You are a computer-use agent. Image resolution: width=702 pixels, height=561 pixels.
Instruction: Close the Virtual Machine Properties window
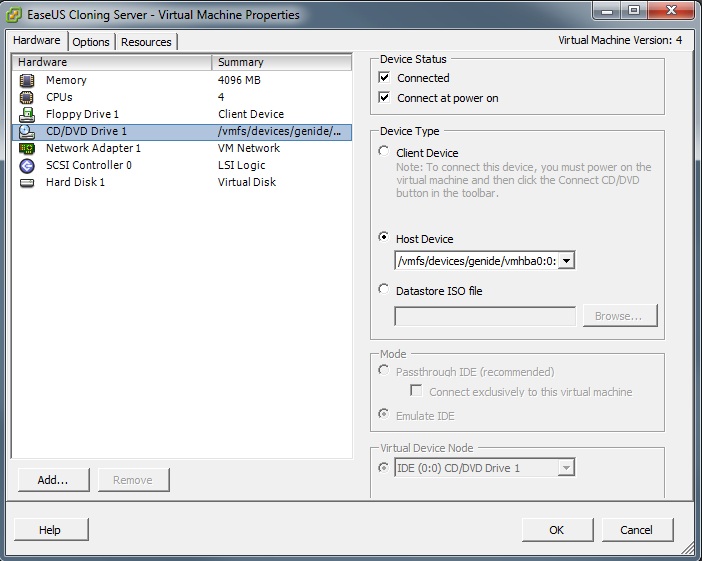click(671, 10)
